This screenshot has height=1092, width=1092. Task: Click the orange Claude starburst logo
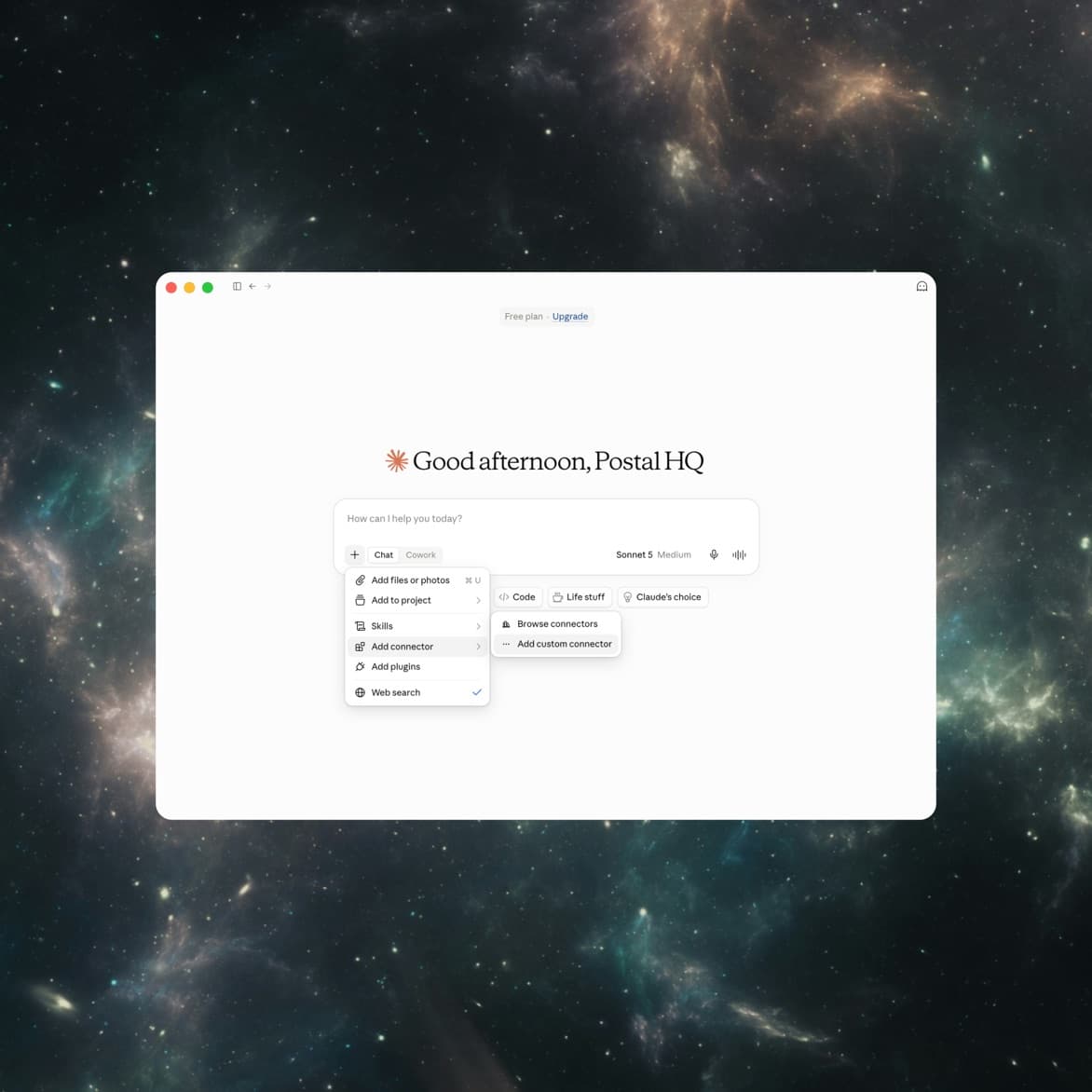pyautogui.click(x=396, y=460)
